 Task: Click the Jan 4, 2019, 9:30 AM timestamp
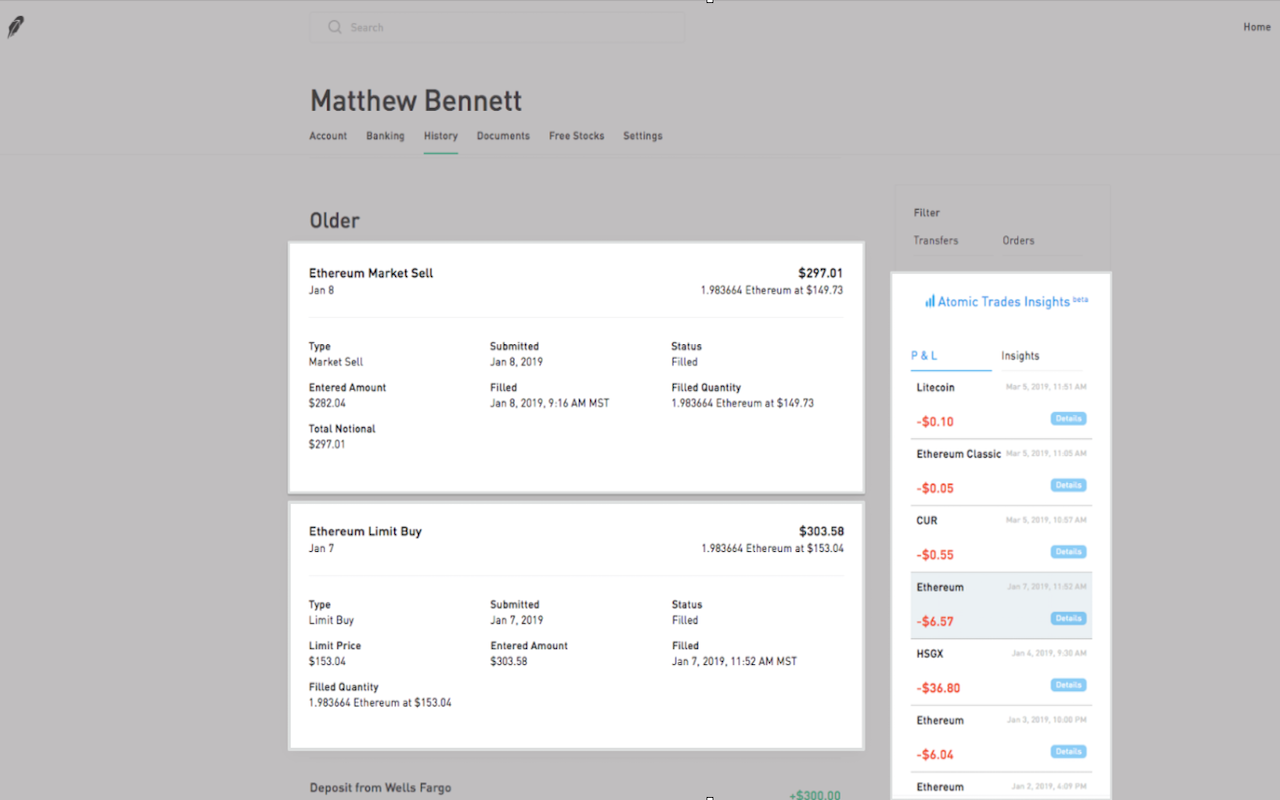tap(1048, 654)
